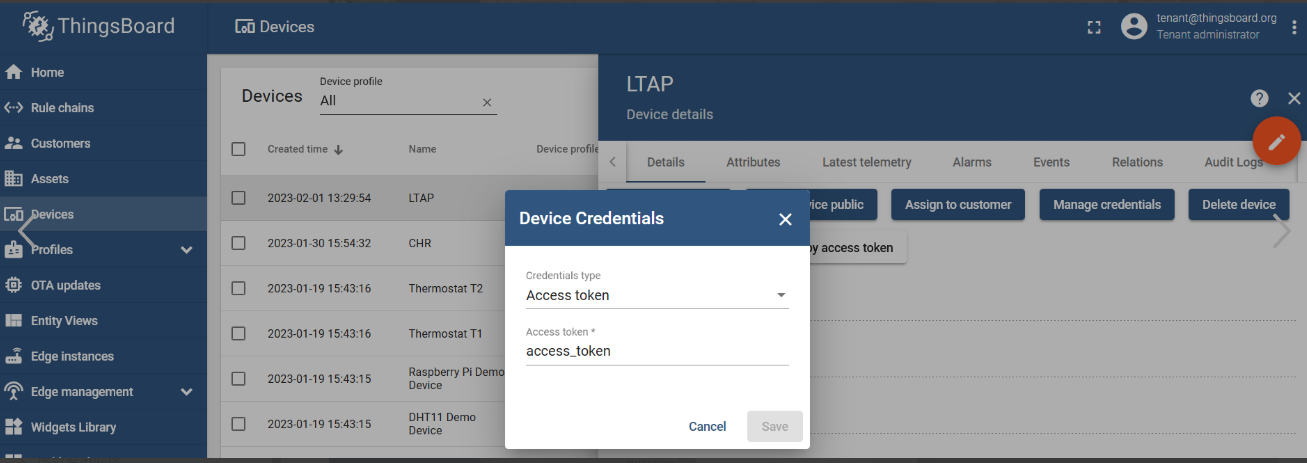Toggle fullscreen mode icon in header
1307x463 pixels.
pyautogui.click(x=1094, y=28)
